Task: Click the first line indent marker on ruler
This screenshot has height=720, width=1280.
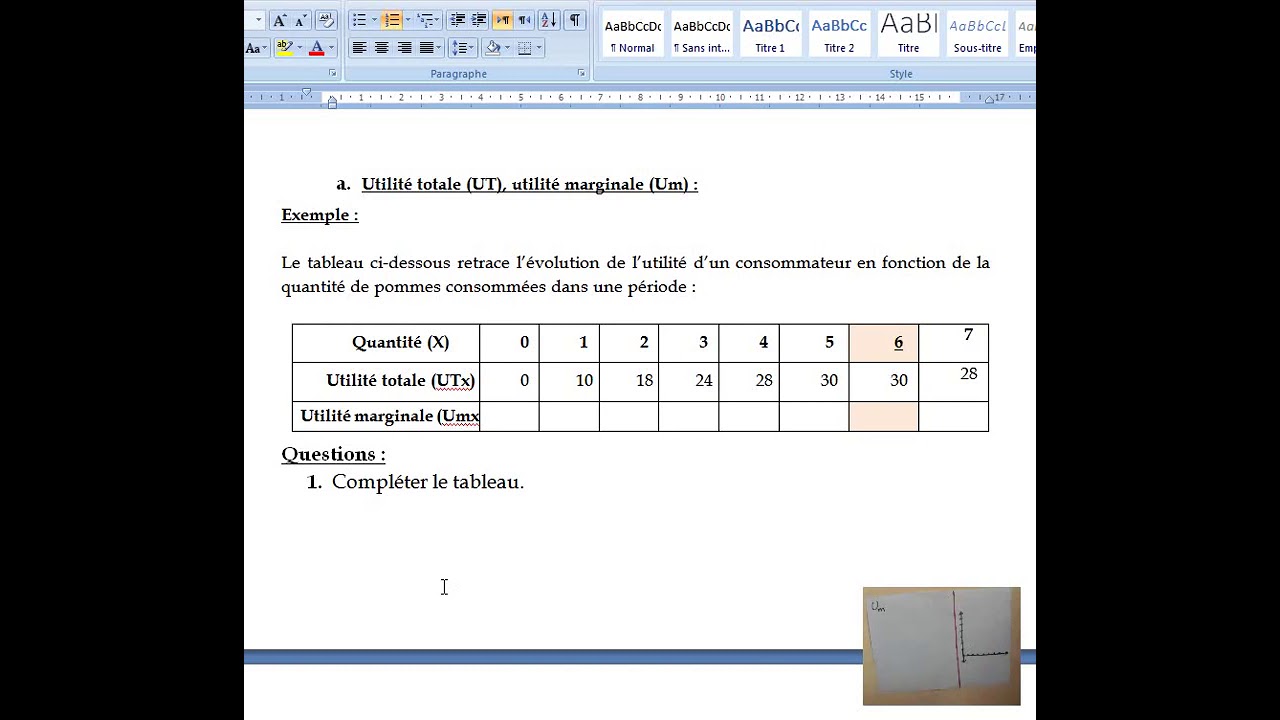Action: point(306,91)
